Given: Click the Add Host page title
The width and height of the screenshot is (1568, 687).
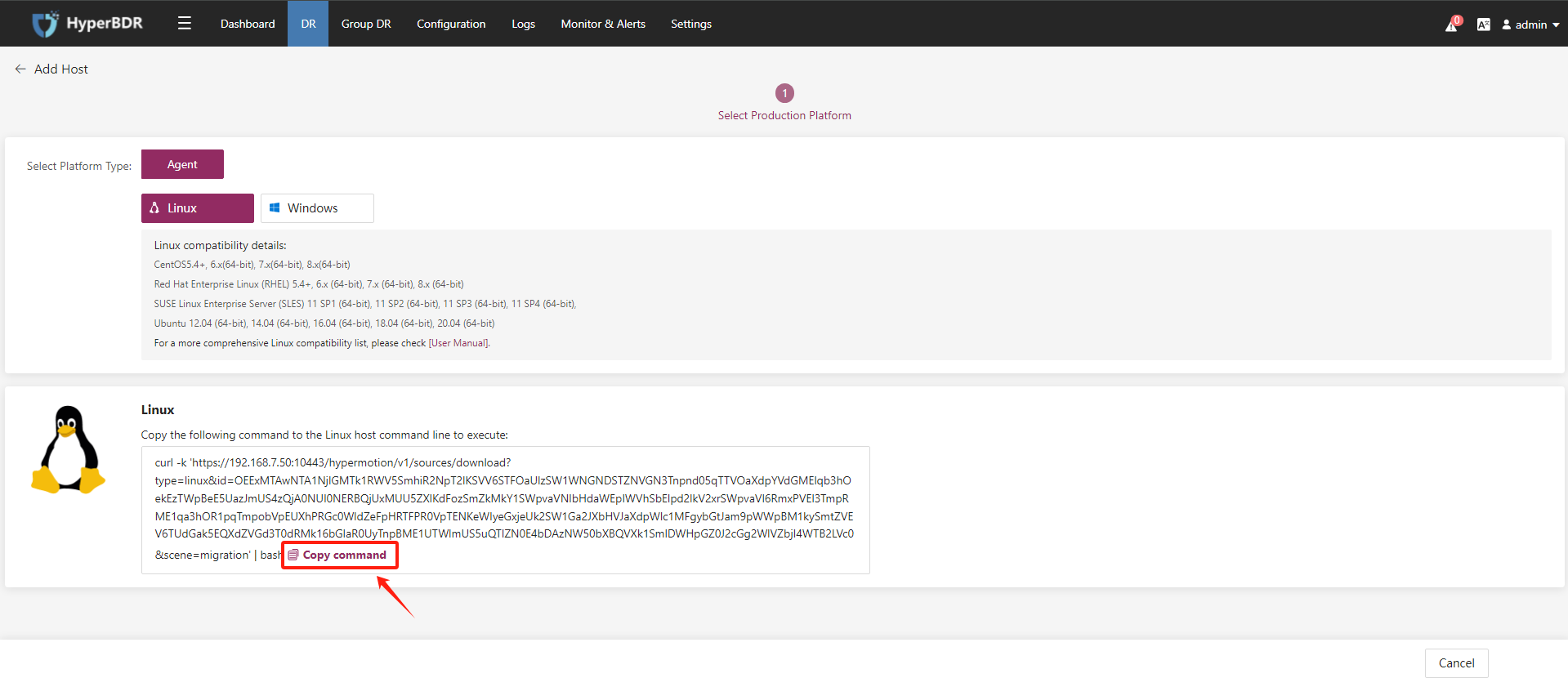Looking at the screenshot, I should 61,69.
